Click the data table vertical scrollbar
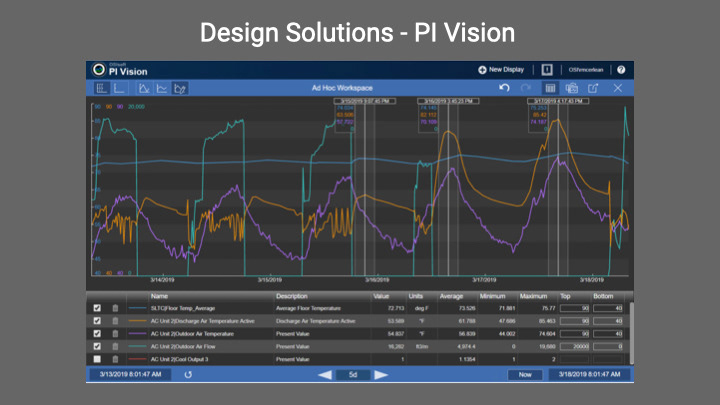Screen dimensions: 720x405 coord(631,333)
